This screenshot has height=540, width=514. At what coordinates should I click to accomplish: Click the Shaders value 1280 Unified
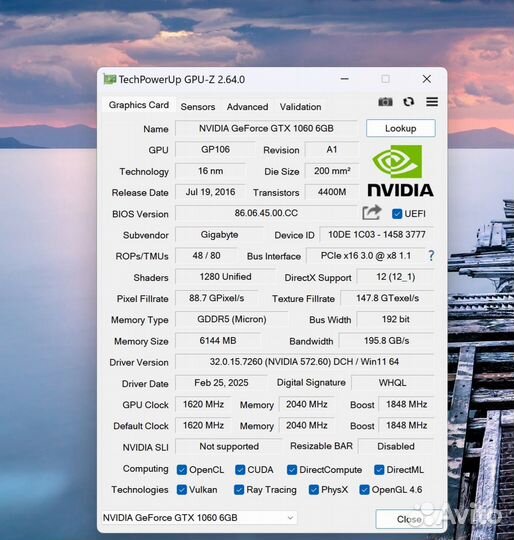225,277
